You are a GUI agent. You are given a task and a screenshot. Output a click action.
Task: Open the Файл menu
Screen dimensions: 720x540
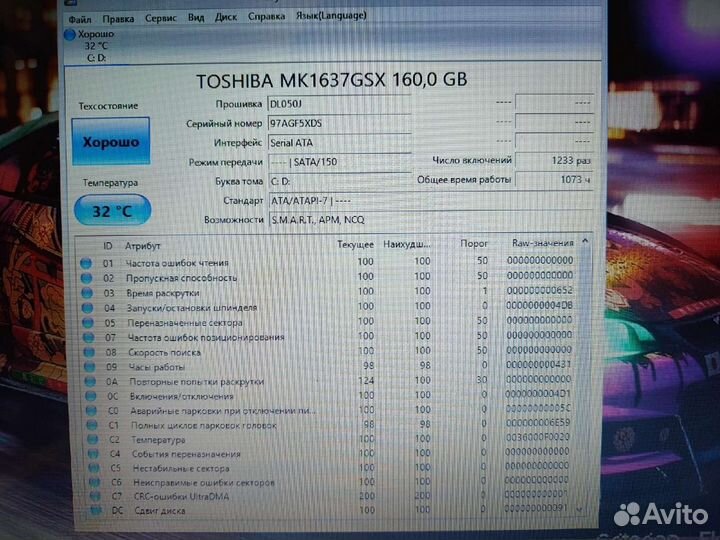point(80,17)
